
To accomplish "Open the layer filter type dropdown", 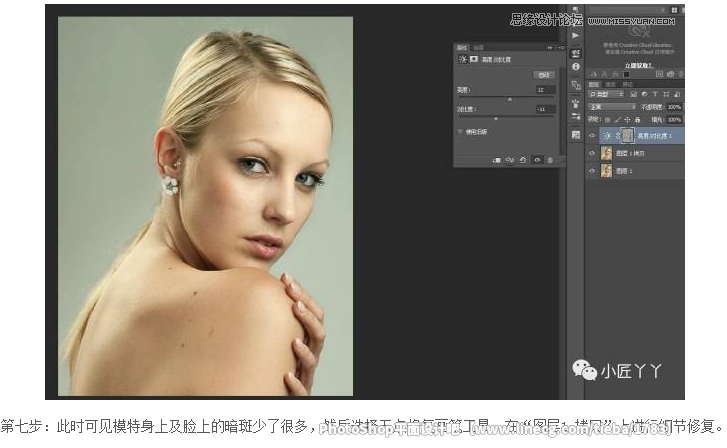I will tap(607, 94).
